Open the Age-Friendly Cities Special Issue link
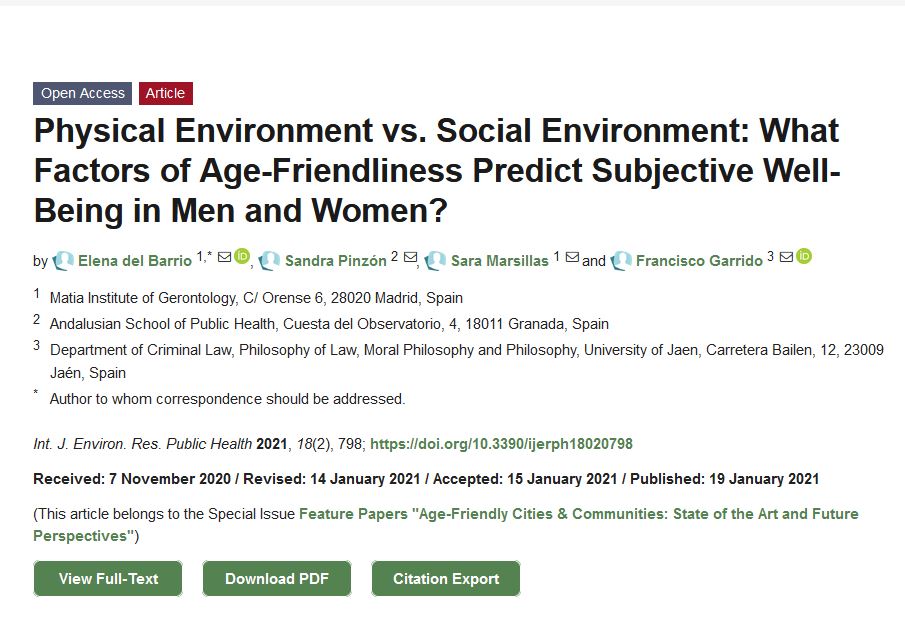 [578, 514]
